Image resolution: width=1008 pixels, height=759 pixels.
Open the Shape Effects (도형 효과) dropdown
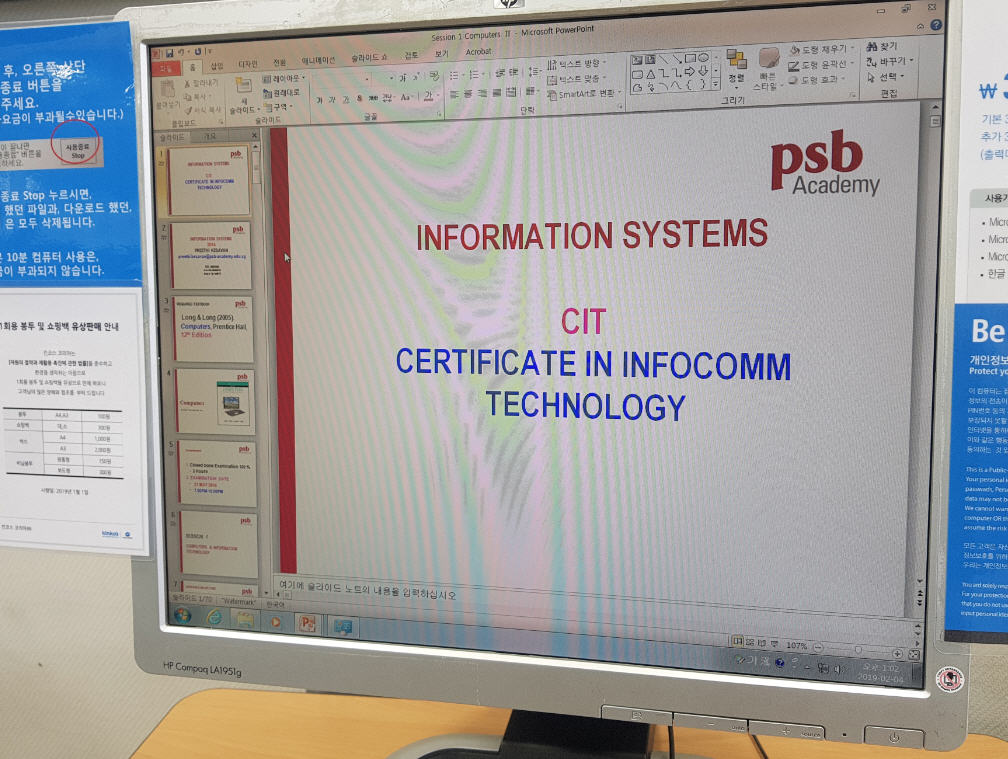click(817, 80)
